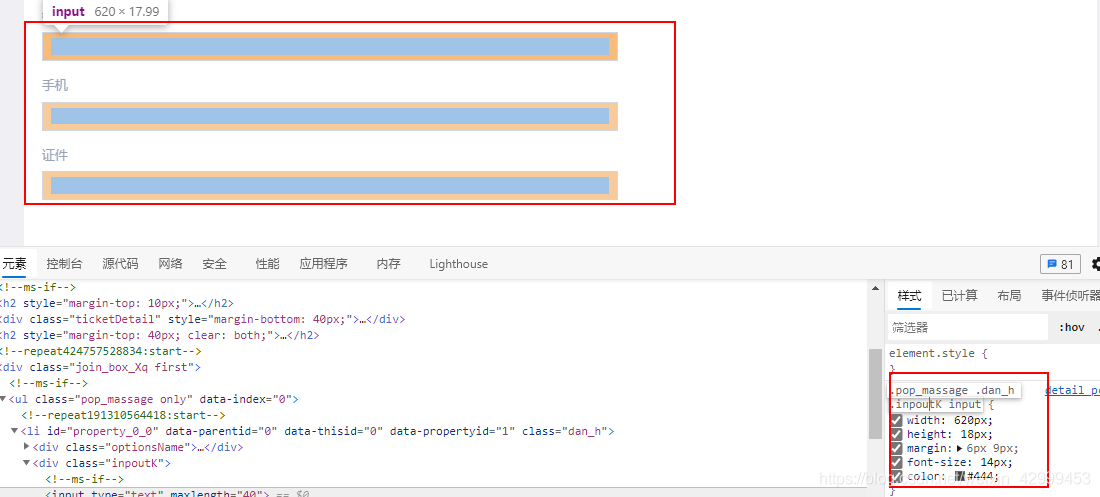
Task: Open the 性能 (Performance) tab
Action: [267, 264]
